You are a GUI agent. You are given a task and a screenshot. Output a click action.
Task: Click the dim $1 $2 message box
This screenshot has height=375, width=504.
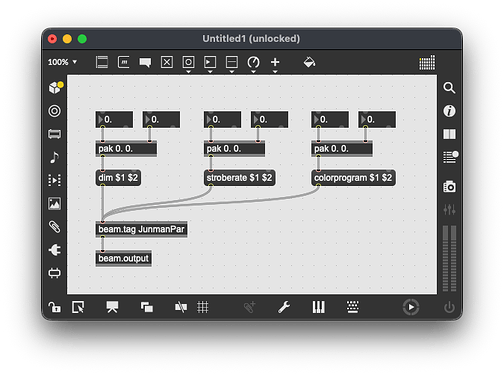point(118,178)
